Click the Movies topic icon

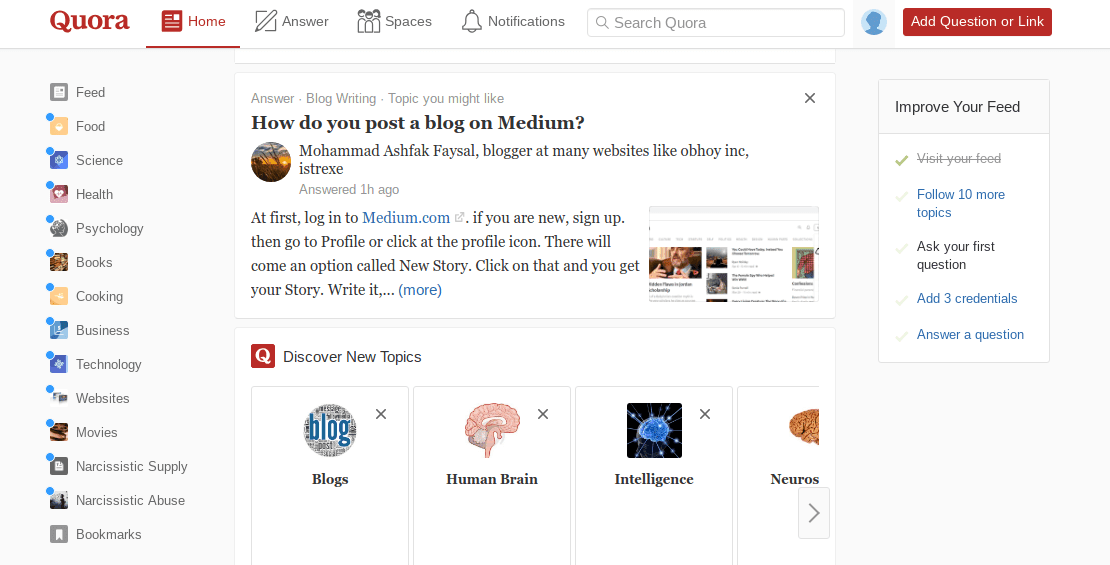59,432
